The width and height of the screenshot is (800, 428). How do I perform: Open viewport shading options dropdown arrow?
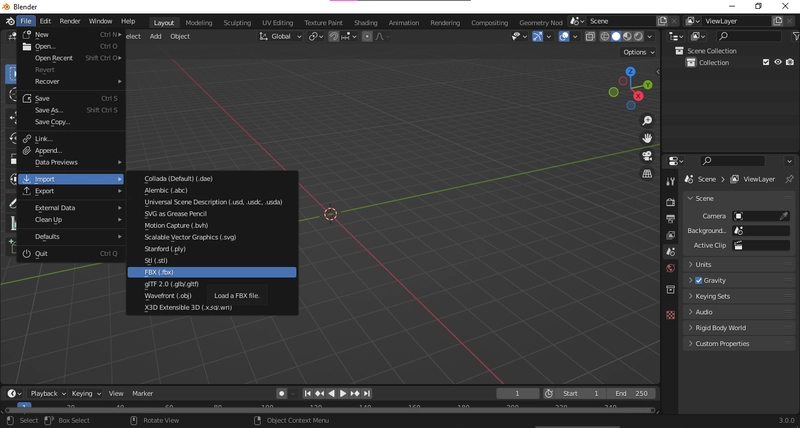pos(650,36)
